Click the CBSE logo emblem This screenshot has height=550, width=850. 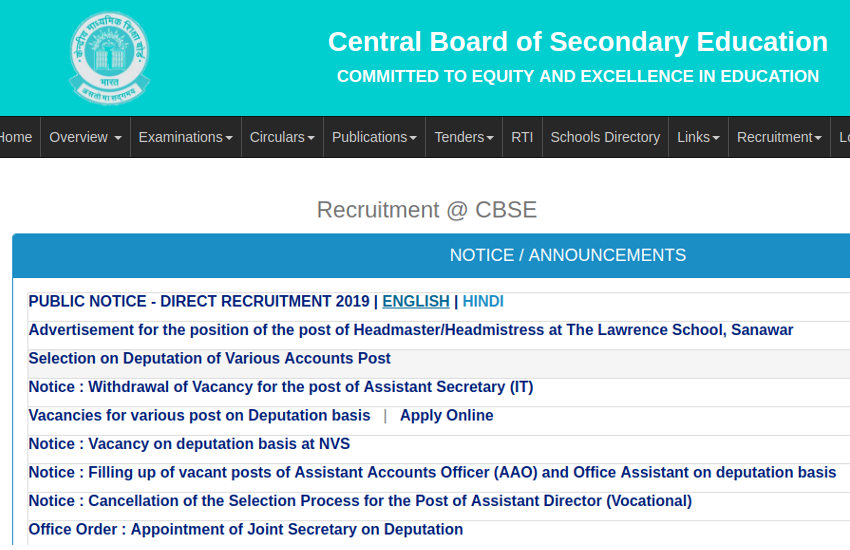[x=108, y=56]
